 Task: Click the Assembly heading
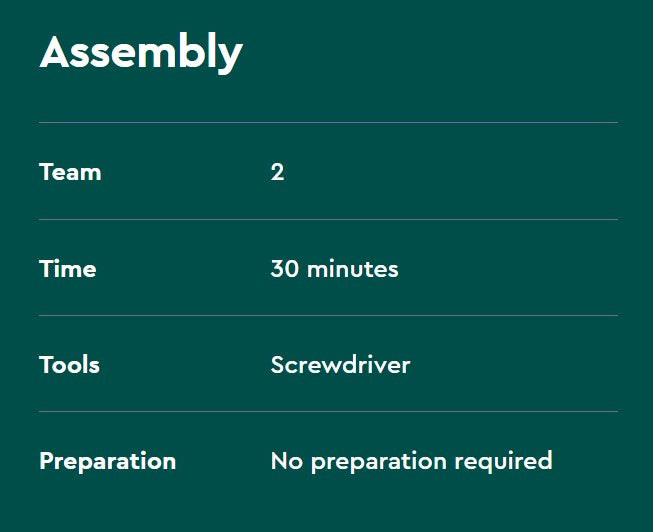click(141, 52)
